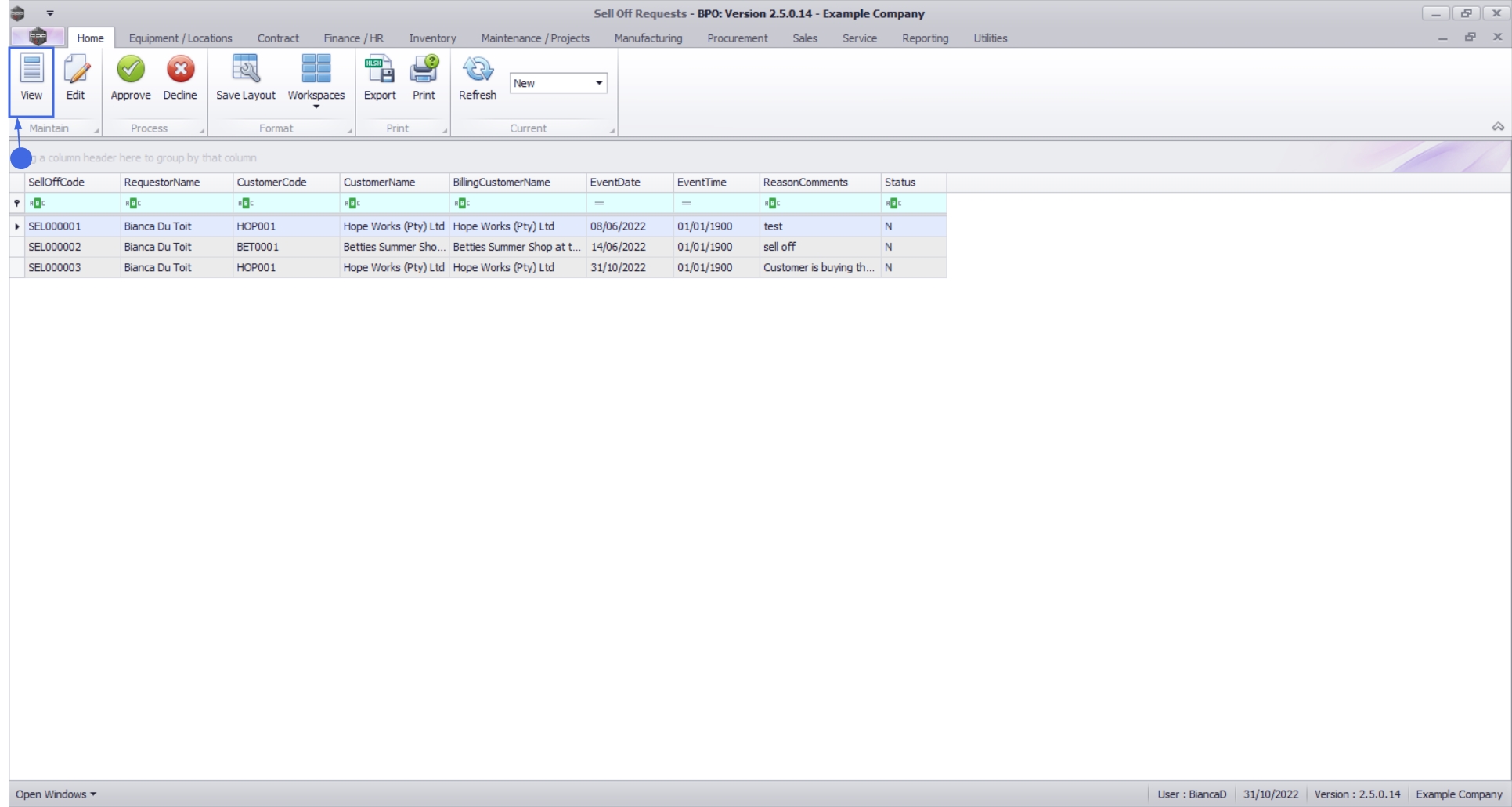
Task: Refresh the sell off requests grid
Action: click(478, 78)
